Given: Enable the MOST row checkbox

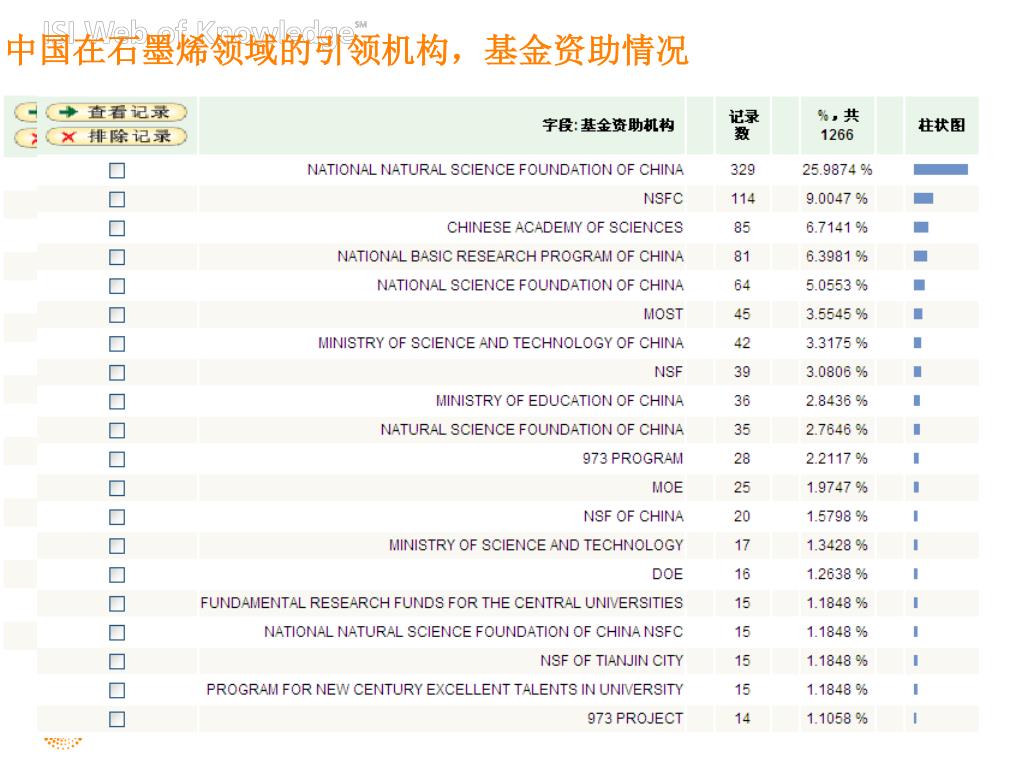Looking at the screenshot, I should click(x=117, y=315).
